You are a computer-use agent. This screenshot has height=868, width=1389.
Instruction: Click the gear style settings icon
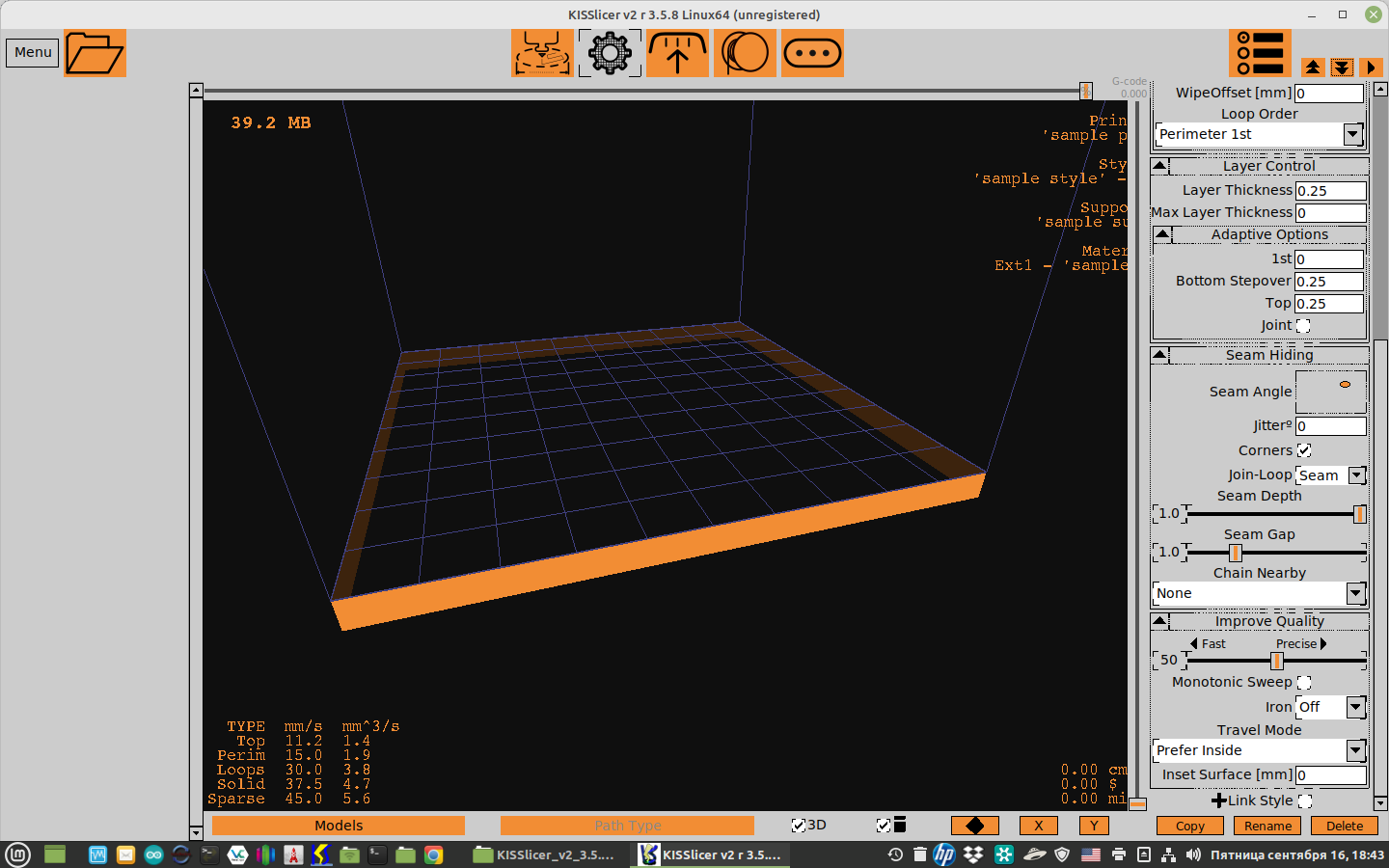pyautogui.click(x=610, y=53)
